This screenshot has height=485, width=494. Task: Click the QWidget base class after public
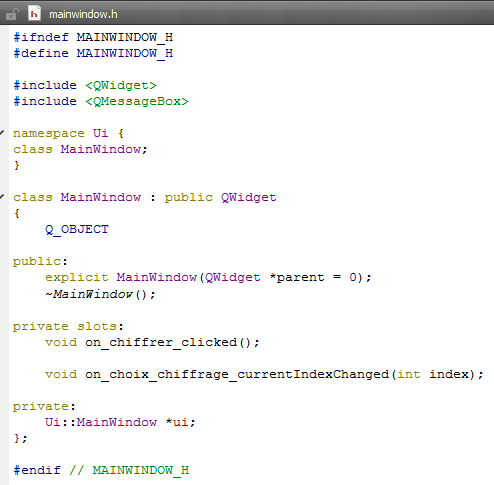pos(248,197)
